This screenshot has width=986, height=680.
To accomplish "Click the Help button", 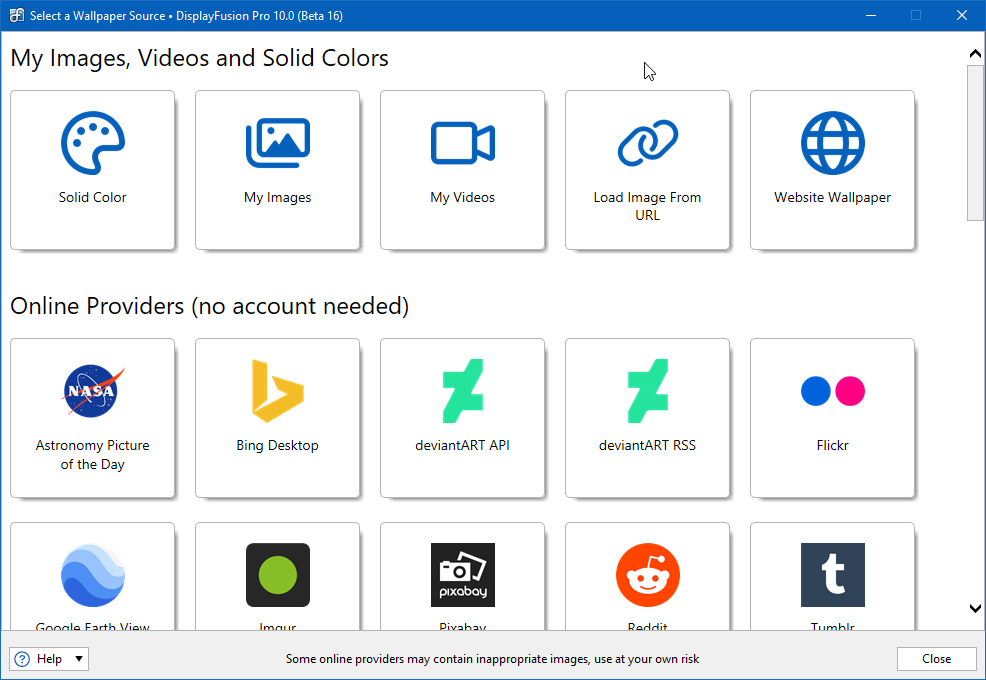I will coord(40,659).
